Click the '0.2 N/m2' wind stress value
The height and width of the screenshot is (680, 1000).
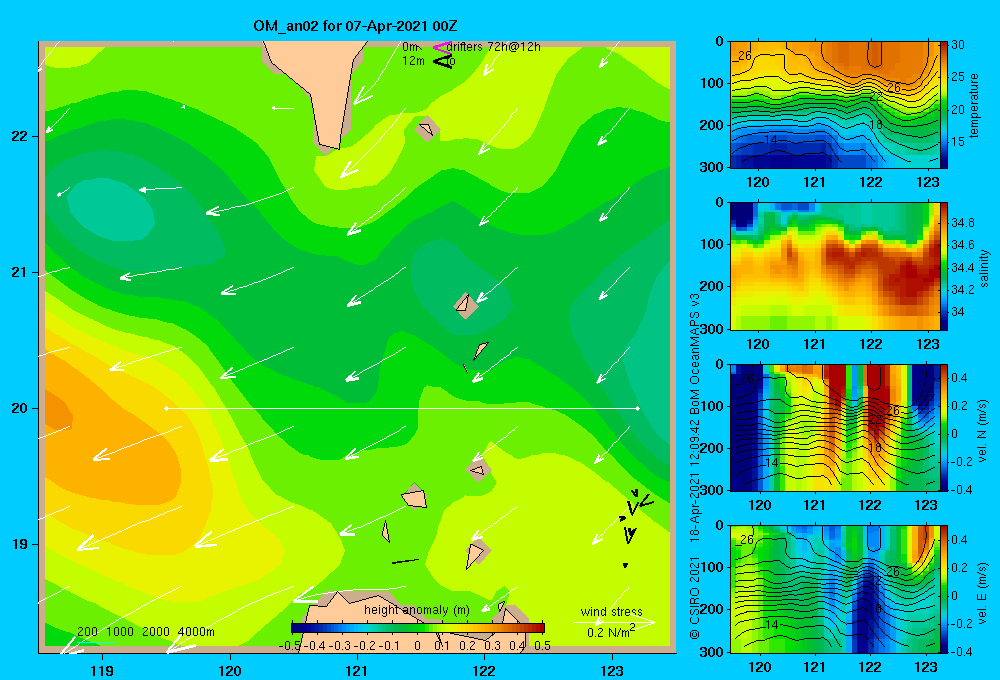(611, 632)
